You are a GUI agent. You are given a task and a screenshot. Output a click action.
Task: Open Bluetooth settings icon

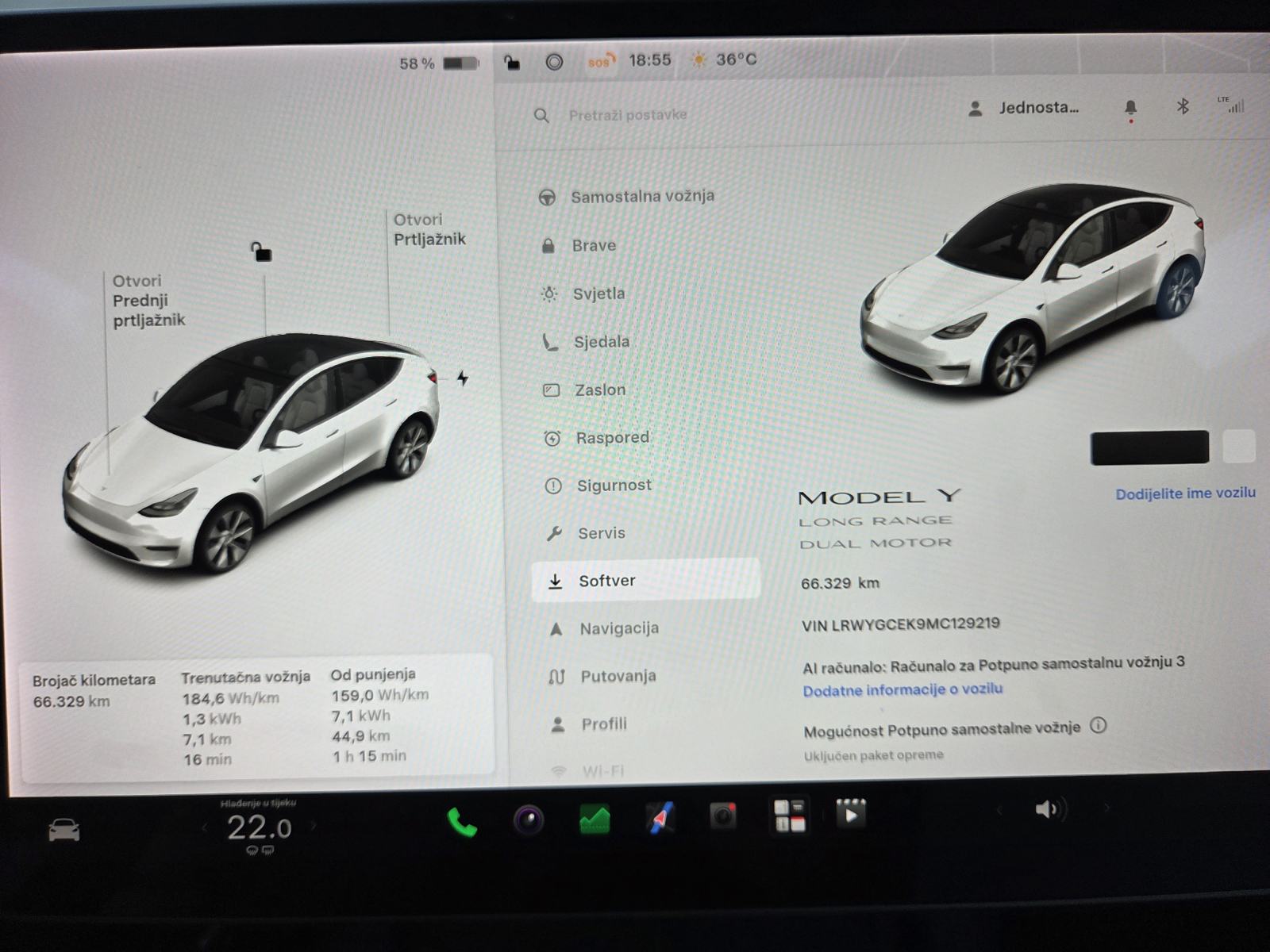(x=1183, y=106)
